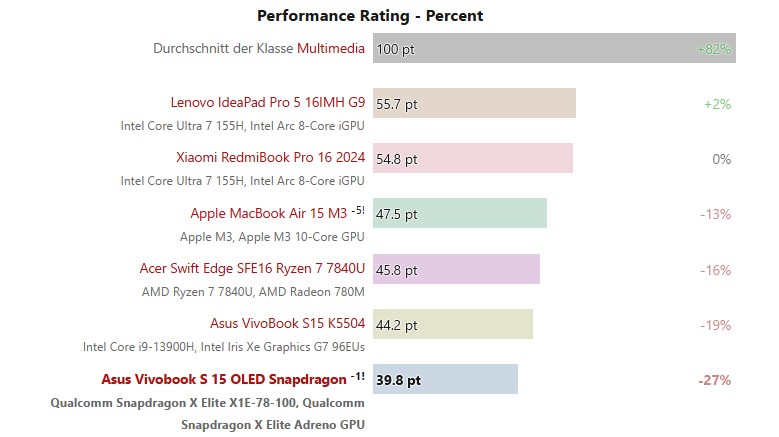Click the -27% difference for Vivobook Snapdragon

click(x=714, y=380)
